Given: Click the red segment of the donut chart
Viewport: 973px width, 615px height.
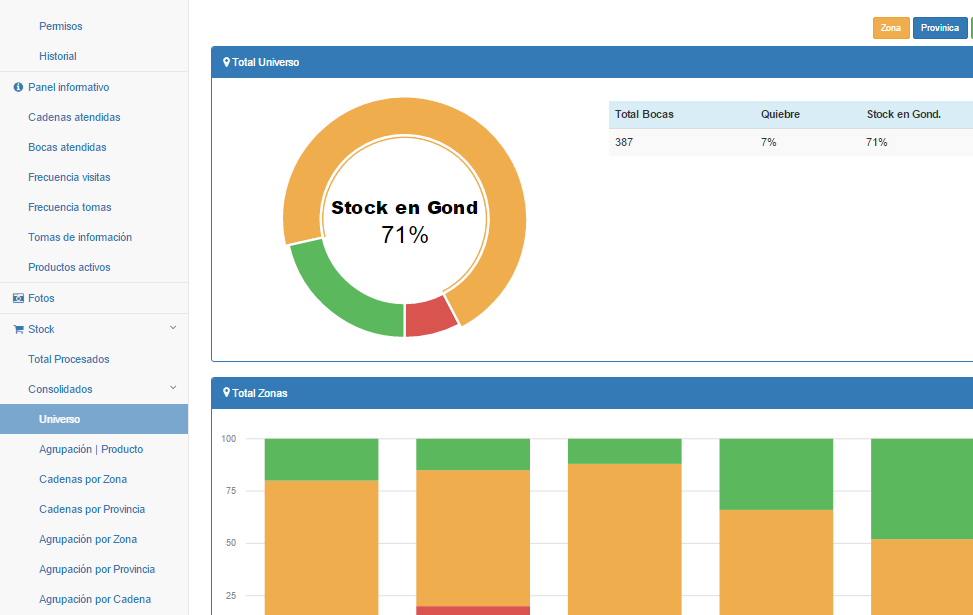Looking at the screenshot, I should pos(429,317).
